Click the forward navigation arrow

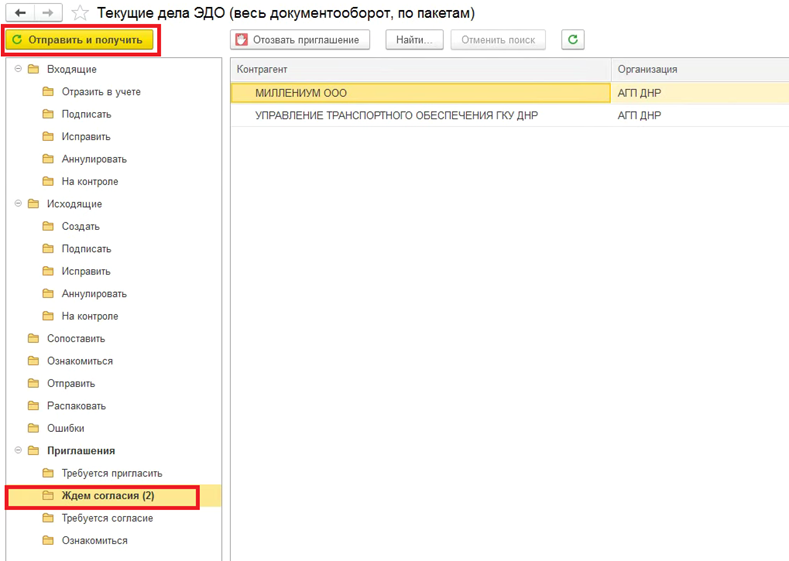point(48,13)
